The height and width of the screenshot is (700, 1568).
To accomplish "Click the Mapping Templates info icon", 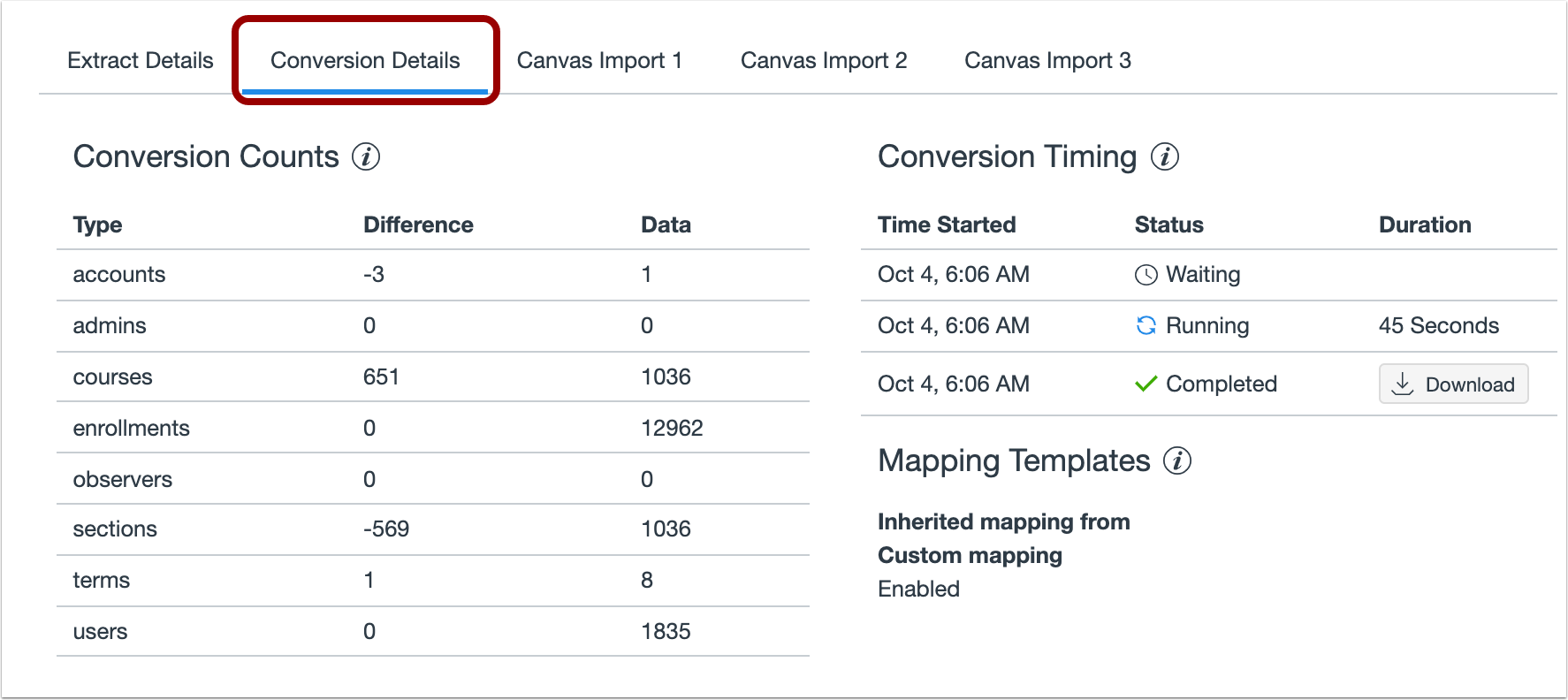I will pos(1177,460).
